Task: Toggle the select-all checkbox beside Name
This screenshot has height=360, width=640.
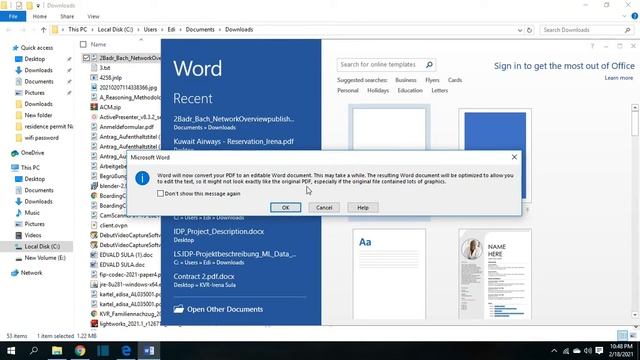Action: 83,44
